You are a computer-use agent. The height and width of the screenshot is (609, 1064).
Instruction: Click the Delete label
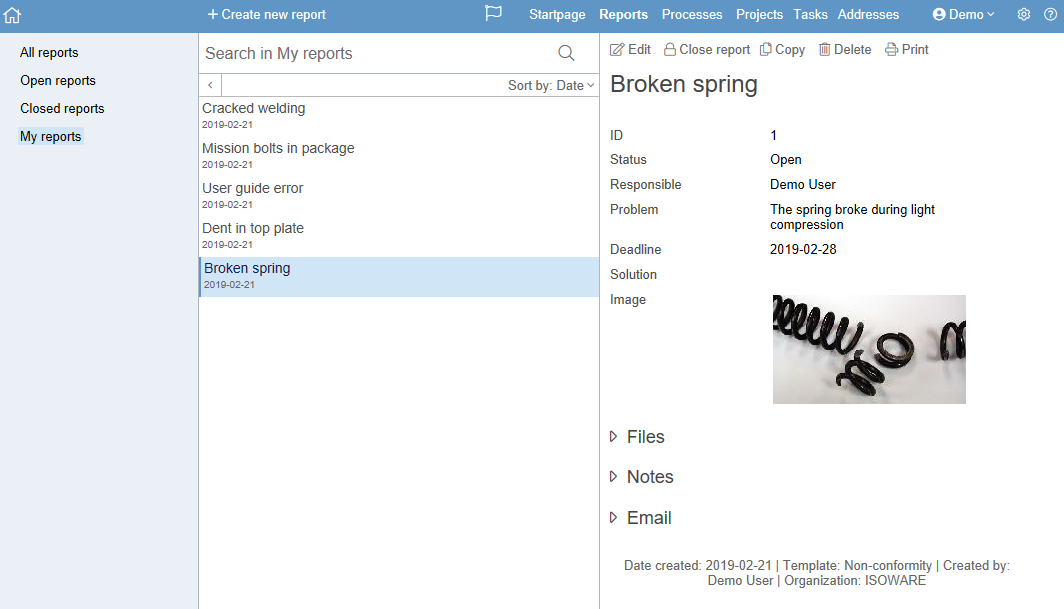tap(852, 50)
